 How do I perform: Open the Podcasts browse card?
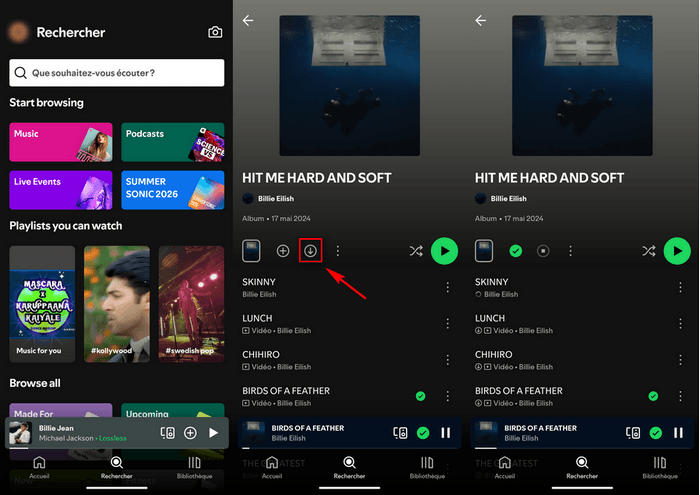[x=173, y=142]
